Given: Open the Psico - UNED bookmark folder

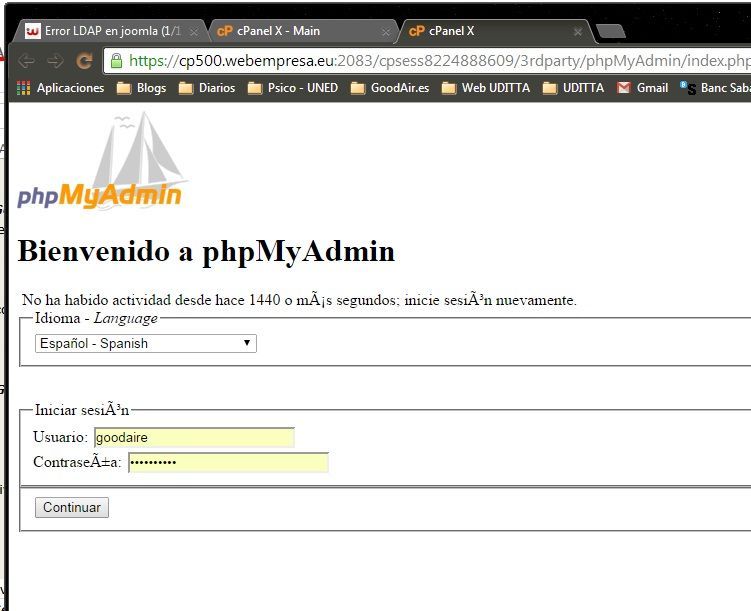Looking at the screenshot, I should coord(293,88).
